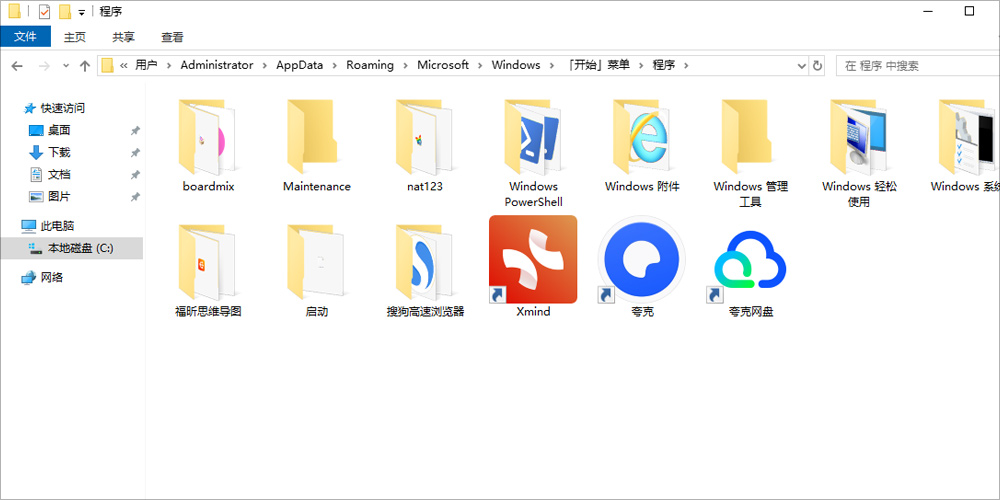Viewport: 1000px width, 500px height.
Task: Click the folder icon in the address bar
Action: click(x=107, y=66)
